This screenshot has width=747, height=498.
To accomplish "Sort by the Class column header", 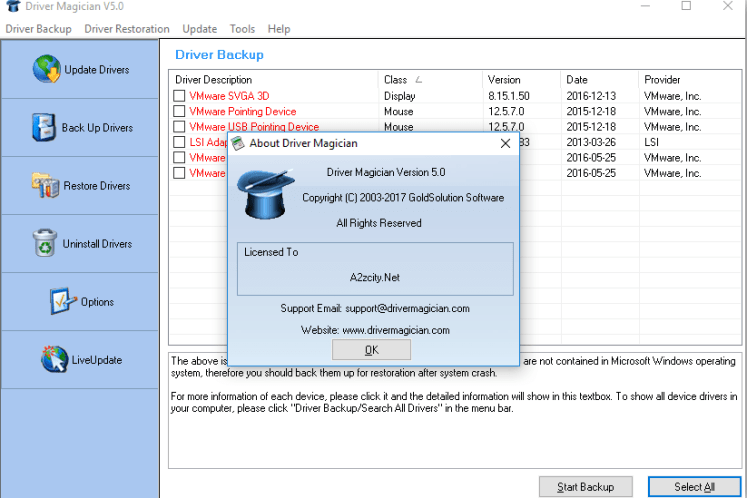I will (430, 80).
